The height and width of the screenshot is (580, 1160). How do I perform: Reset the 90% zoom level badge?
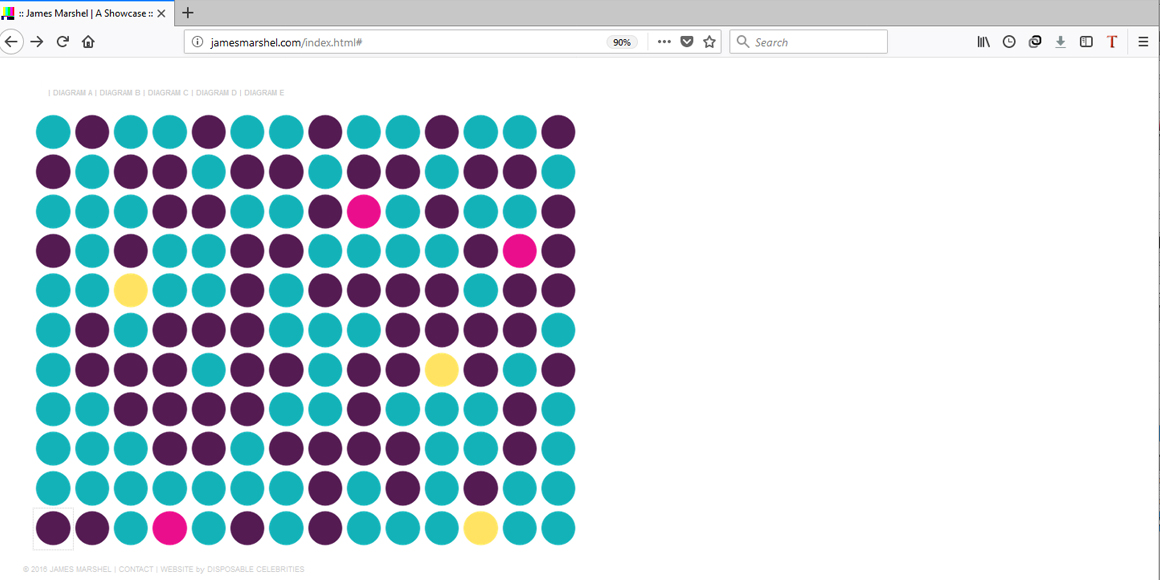click(622, 42)
